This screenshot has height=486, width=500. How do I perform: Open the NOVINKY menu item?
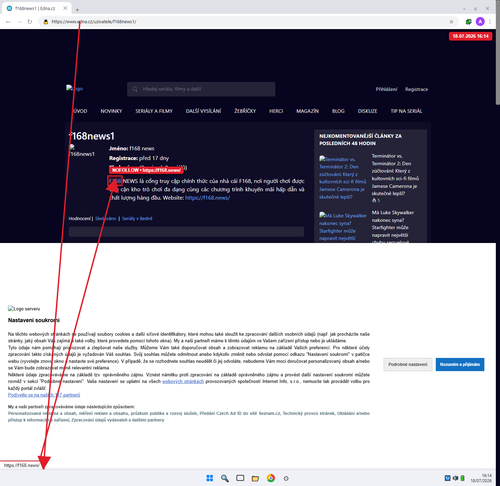111,111
